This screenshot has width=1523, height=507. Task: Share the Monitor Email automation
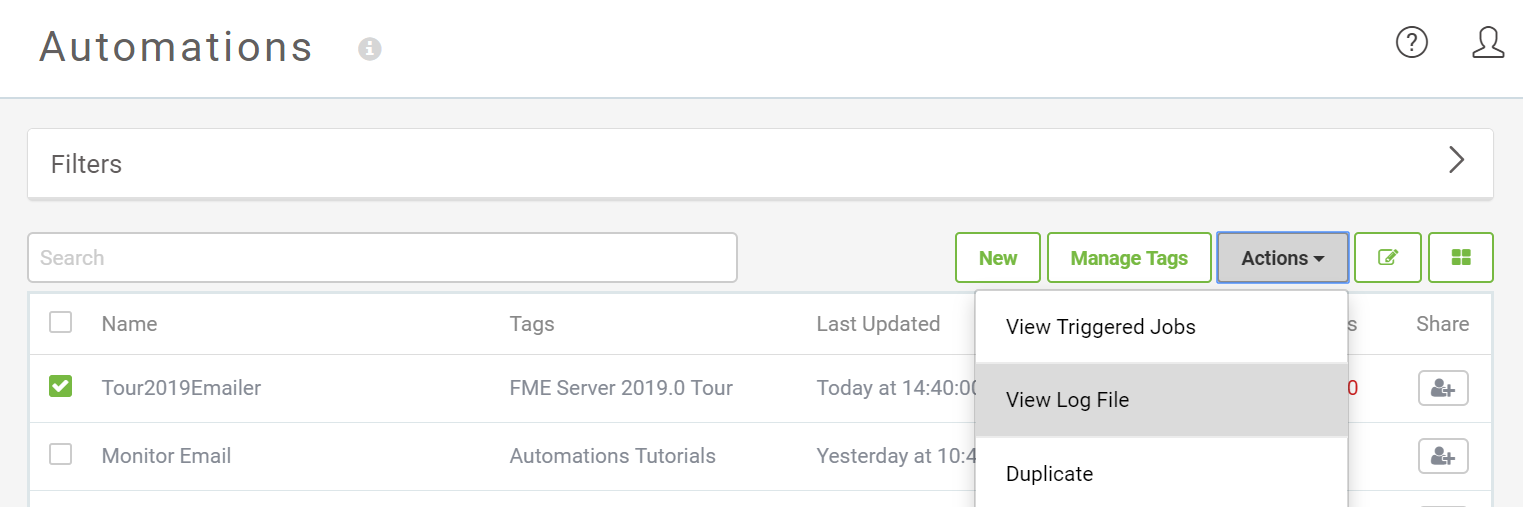(1442, 456)
